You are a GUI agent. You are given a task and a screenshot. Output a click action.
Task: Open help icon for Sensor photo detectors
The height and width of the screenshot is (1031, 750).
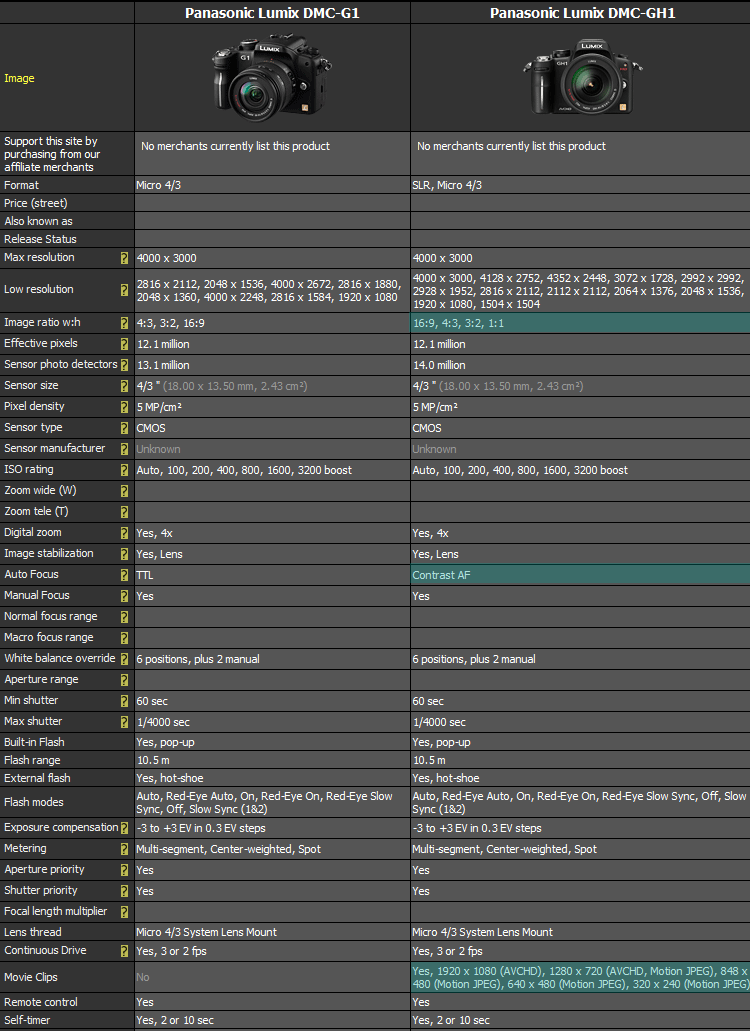[x=124, y=365]
